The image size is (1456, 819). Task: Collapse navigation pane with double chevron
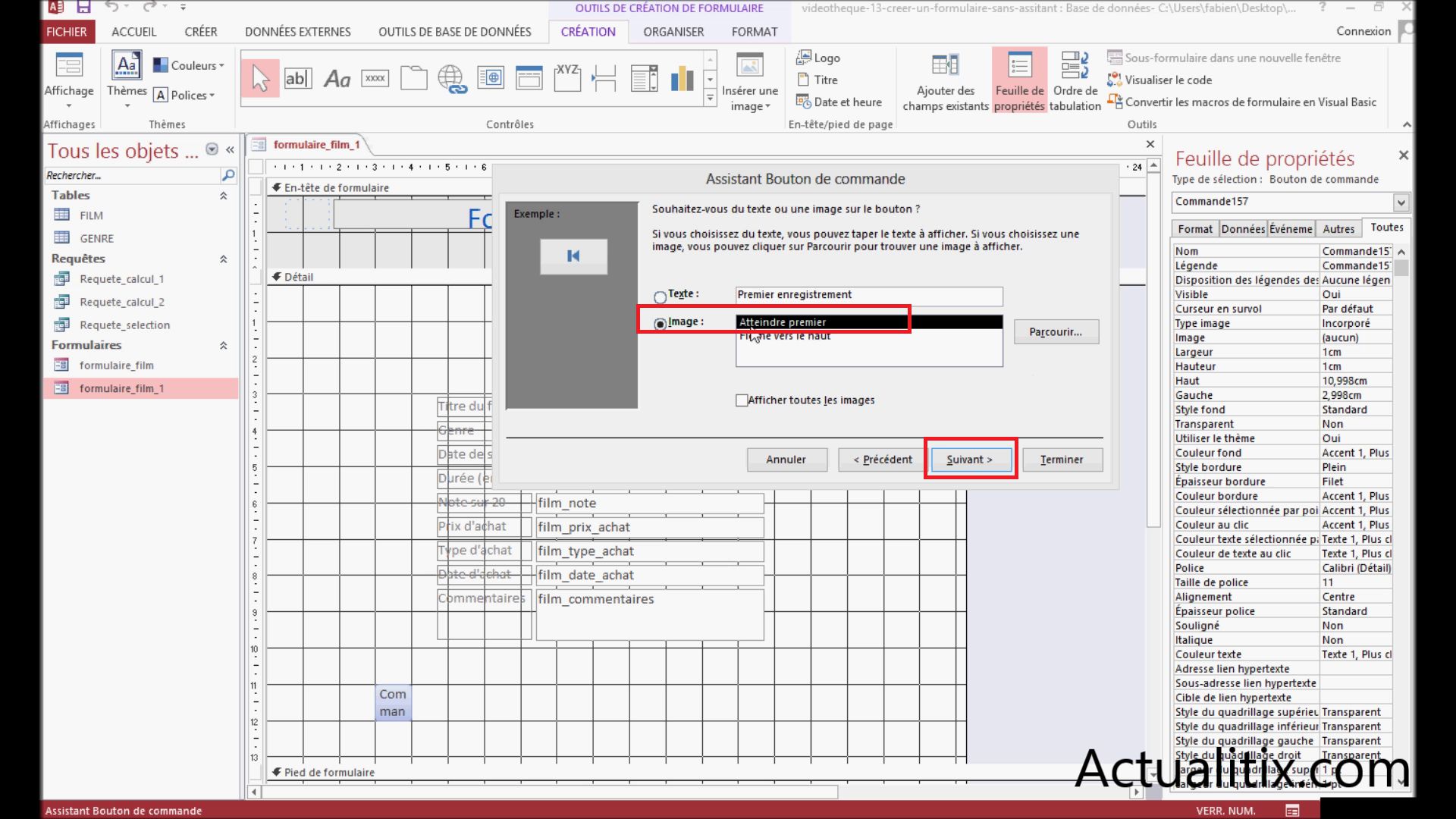[230, 150]
